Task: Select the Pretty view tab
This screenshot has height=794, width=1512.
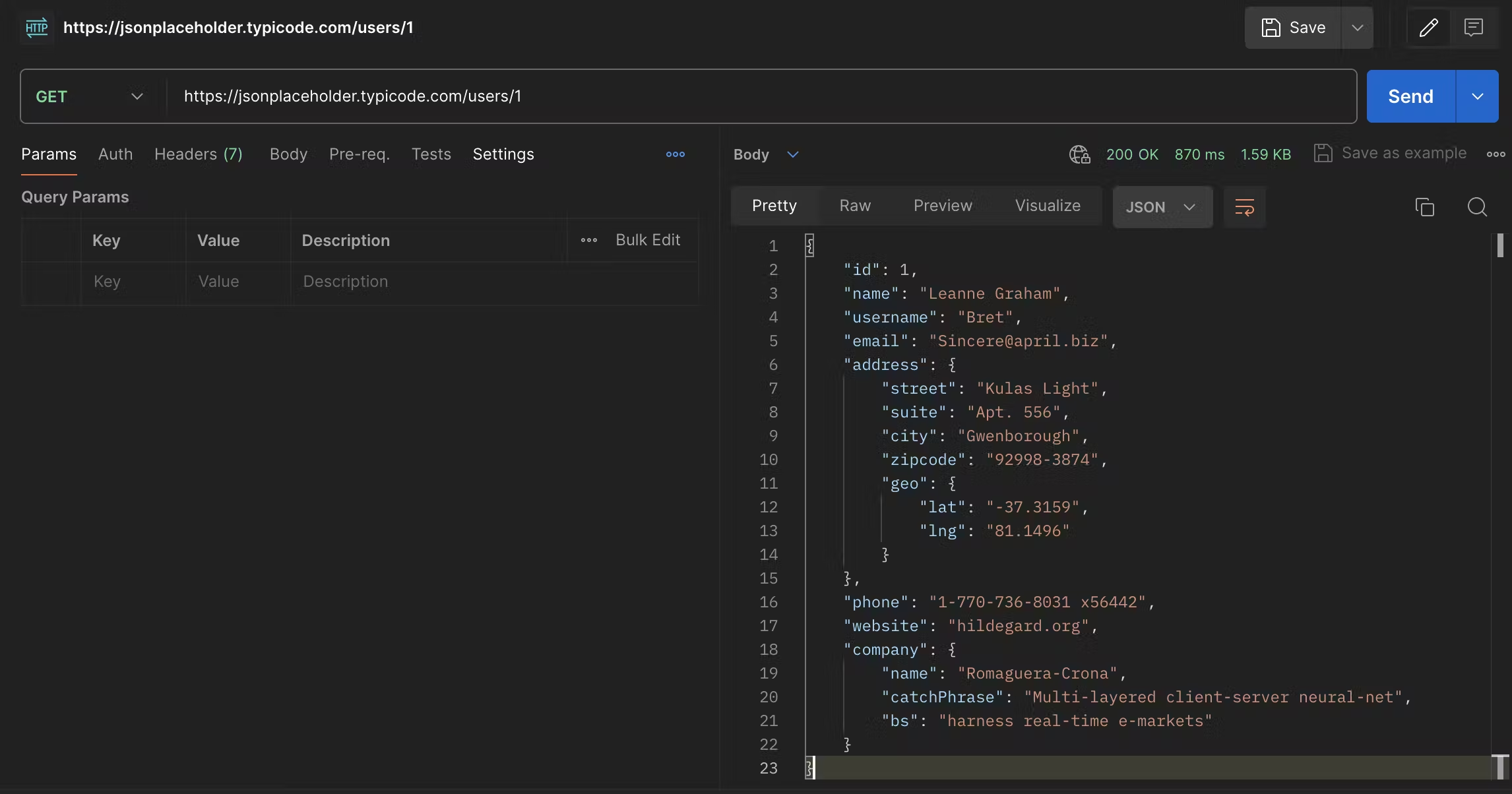Action: (x=774, y=206)
